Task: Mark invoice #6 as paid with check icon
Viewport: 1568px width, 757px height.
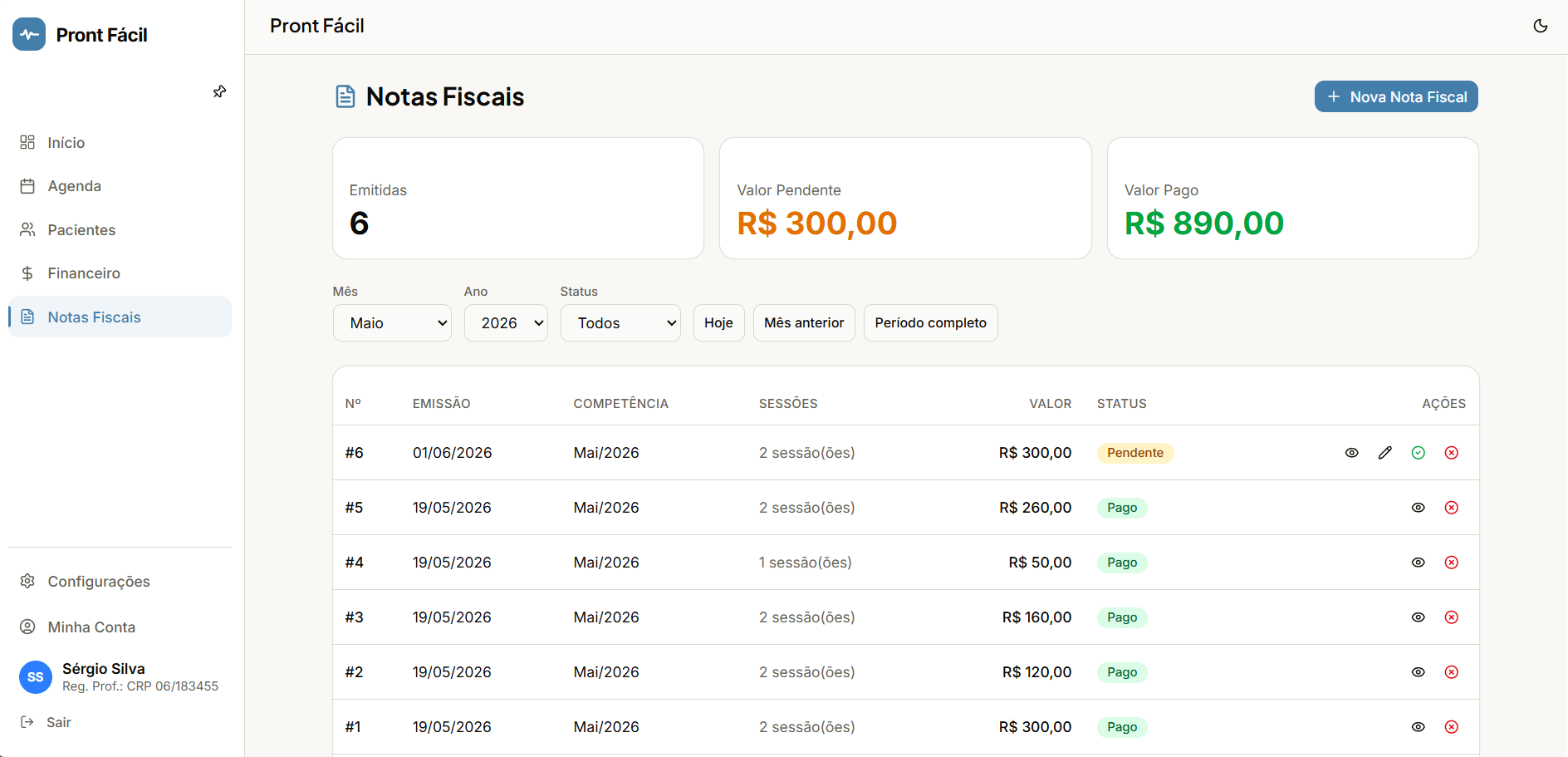Action: coord(1419,453)
